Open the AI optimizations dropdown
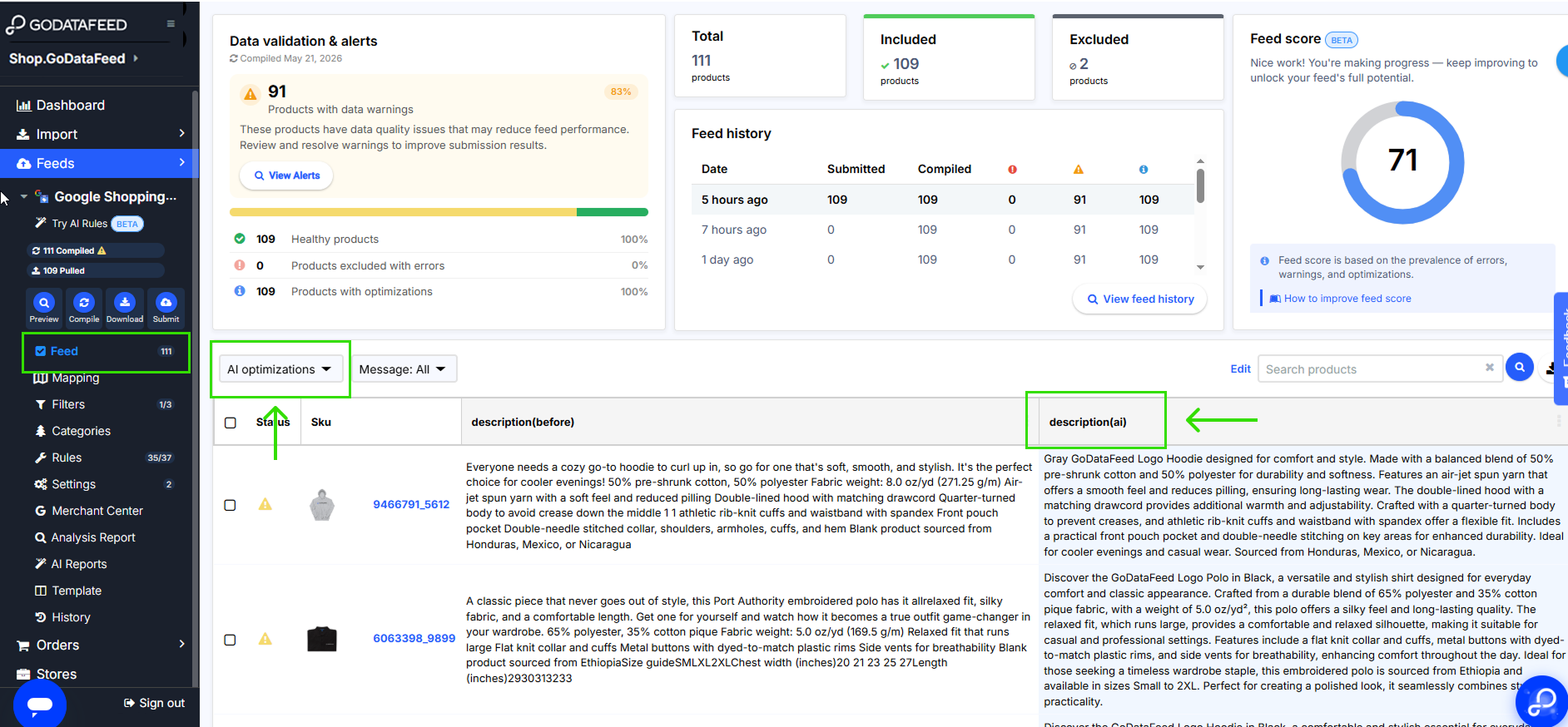 tap(280, 369)
